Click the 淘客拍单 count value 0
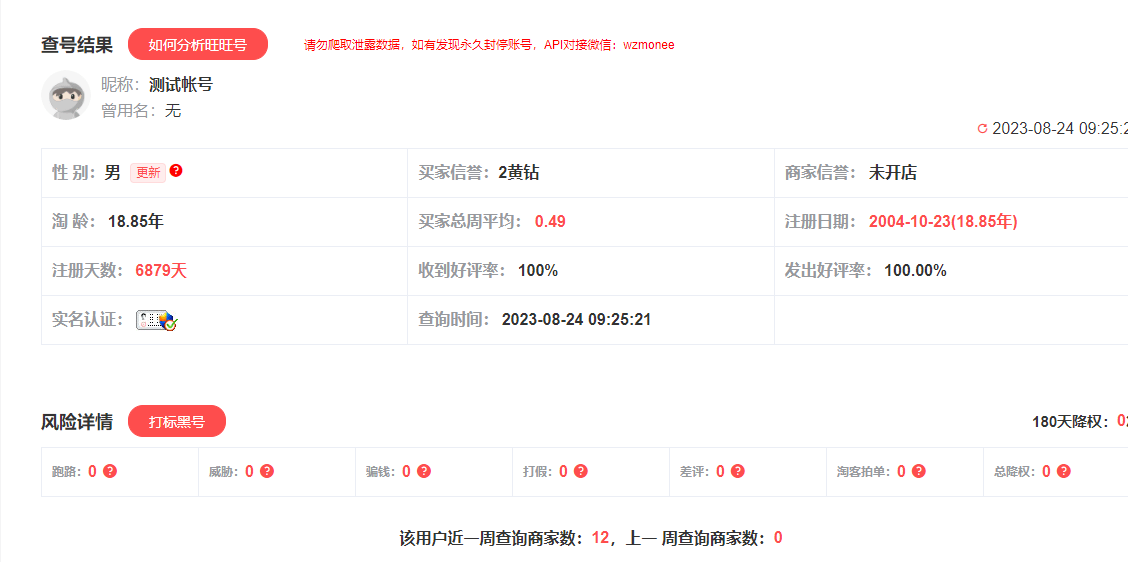 click(x=901, y=471)
